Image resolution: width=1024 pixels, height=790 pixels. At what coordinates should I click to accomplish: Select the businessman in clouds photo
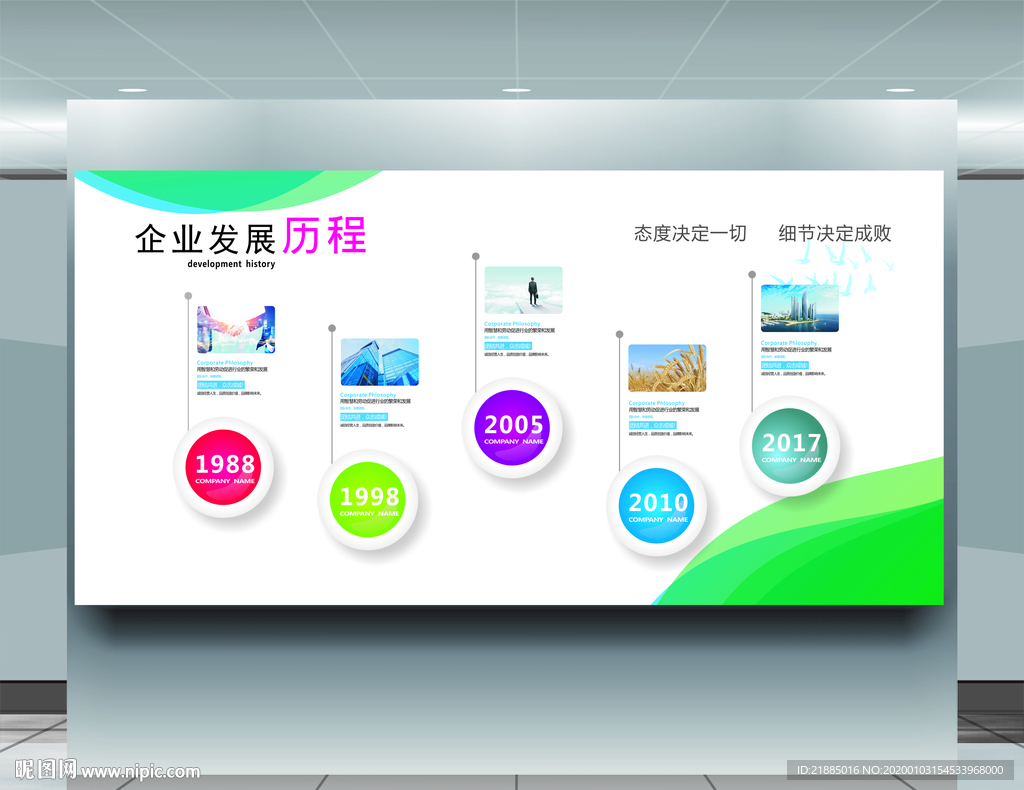[x=523, y=290]
